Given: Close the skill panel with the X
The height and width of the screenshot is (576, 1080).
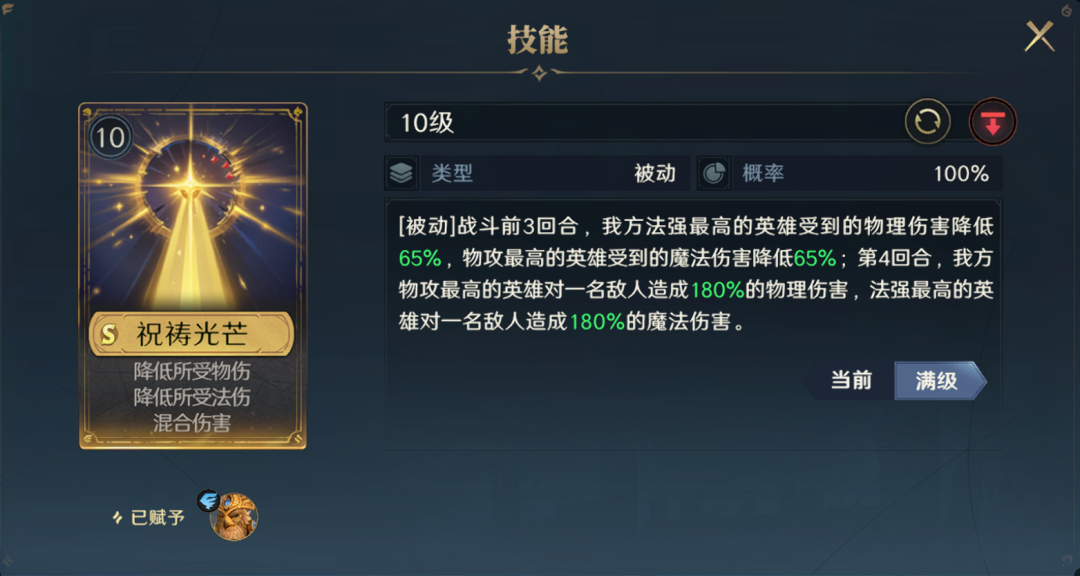Looking at the screenshot, I should (x=1039, y=37).
